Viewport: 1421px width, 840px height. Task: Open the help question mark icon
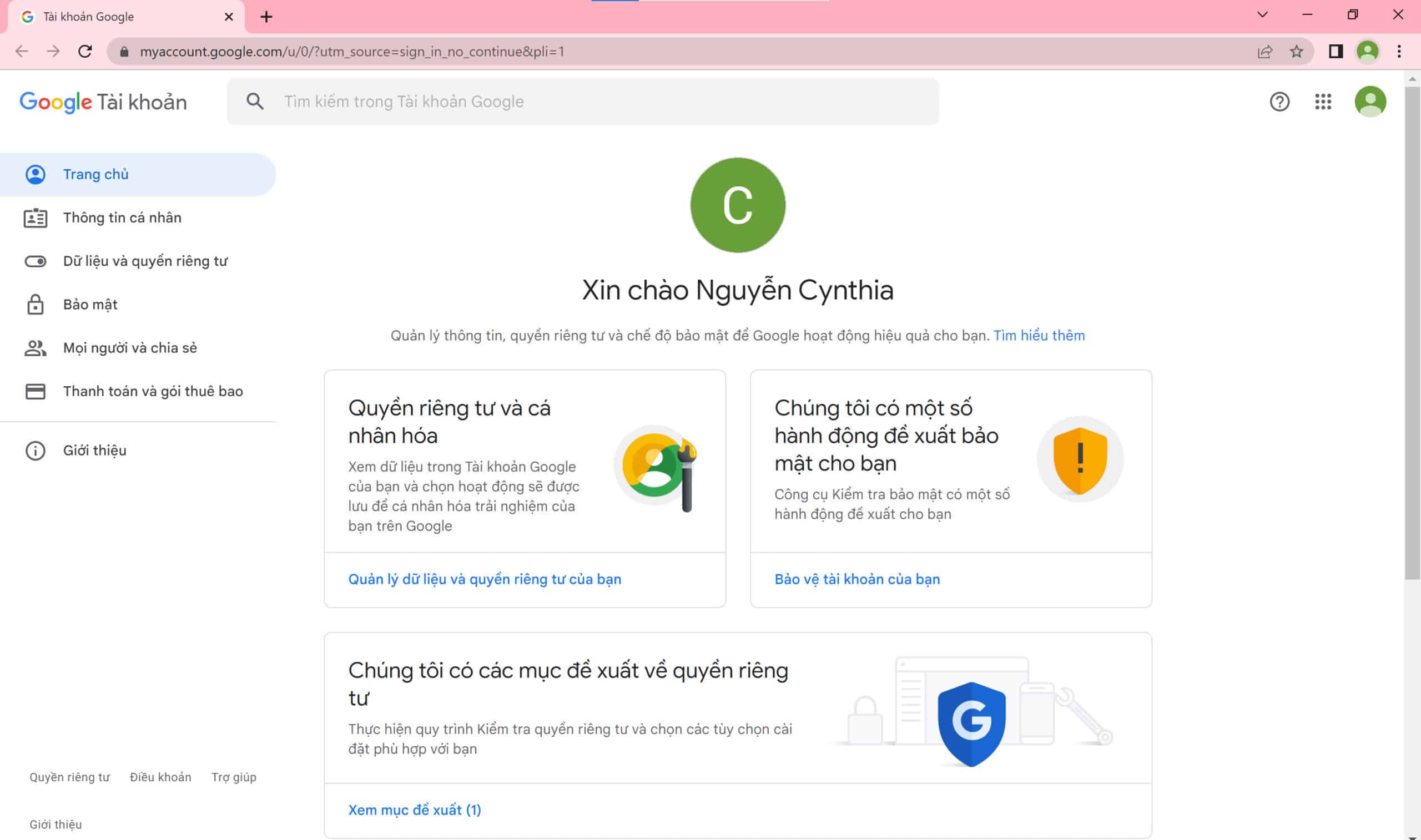click(x=1279, y=102)
